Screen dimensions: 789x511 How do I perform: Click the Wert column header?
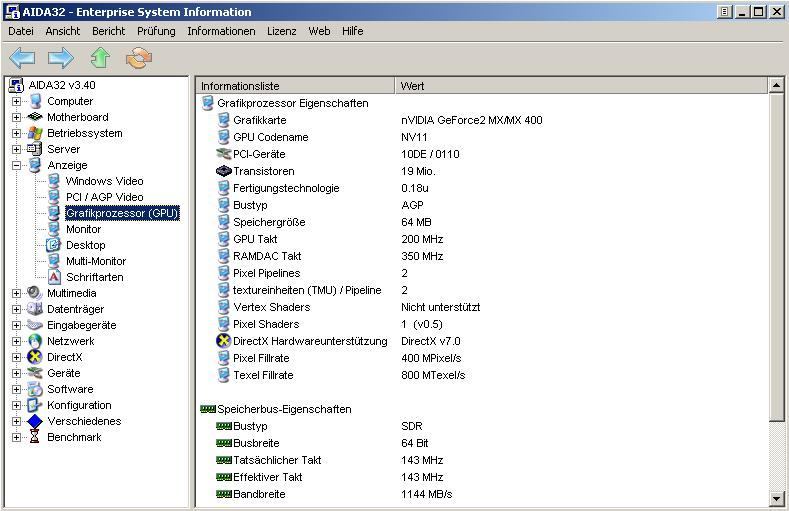tap(582, 86)
